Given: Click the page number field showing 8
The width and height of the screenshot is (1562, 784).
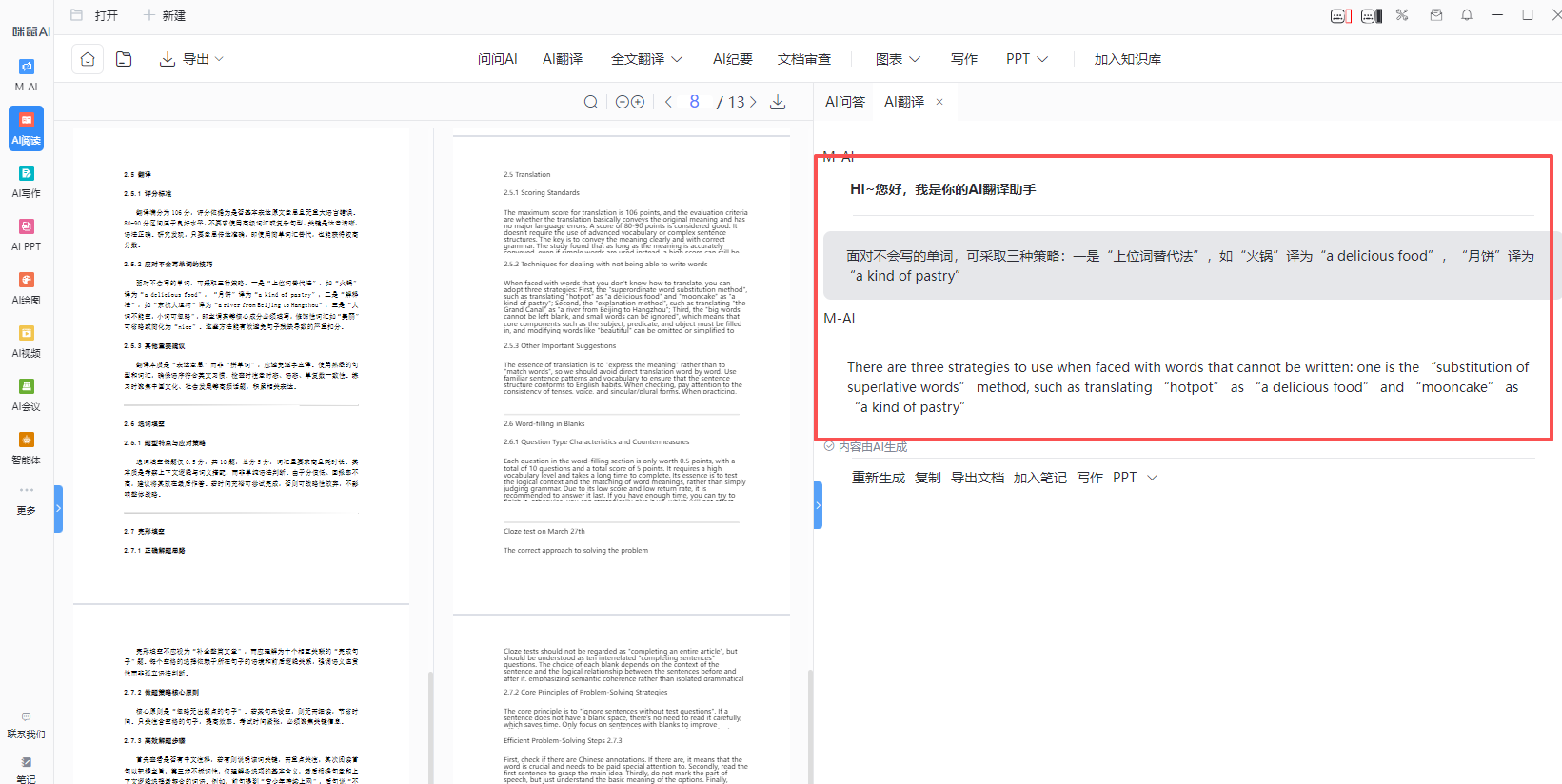Looking at the screenshot, I should [694, 102].
